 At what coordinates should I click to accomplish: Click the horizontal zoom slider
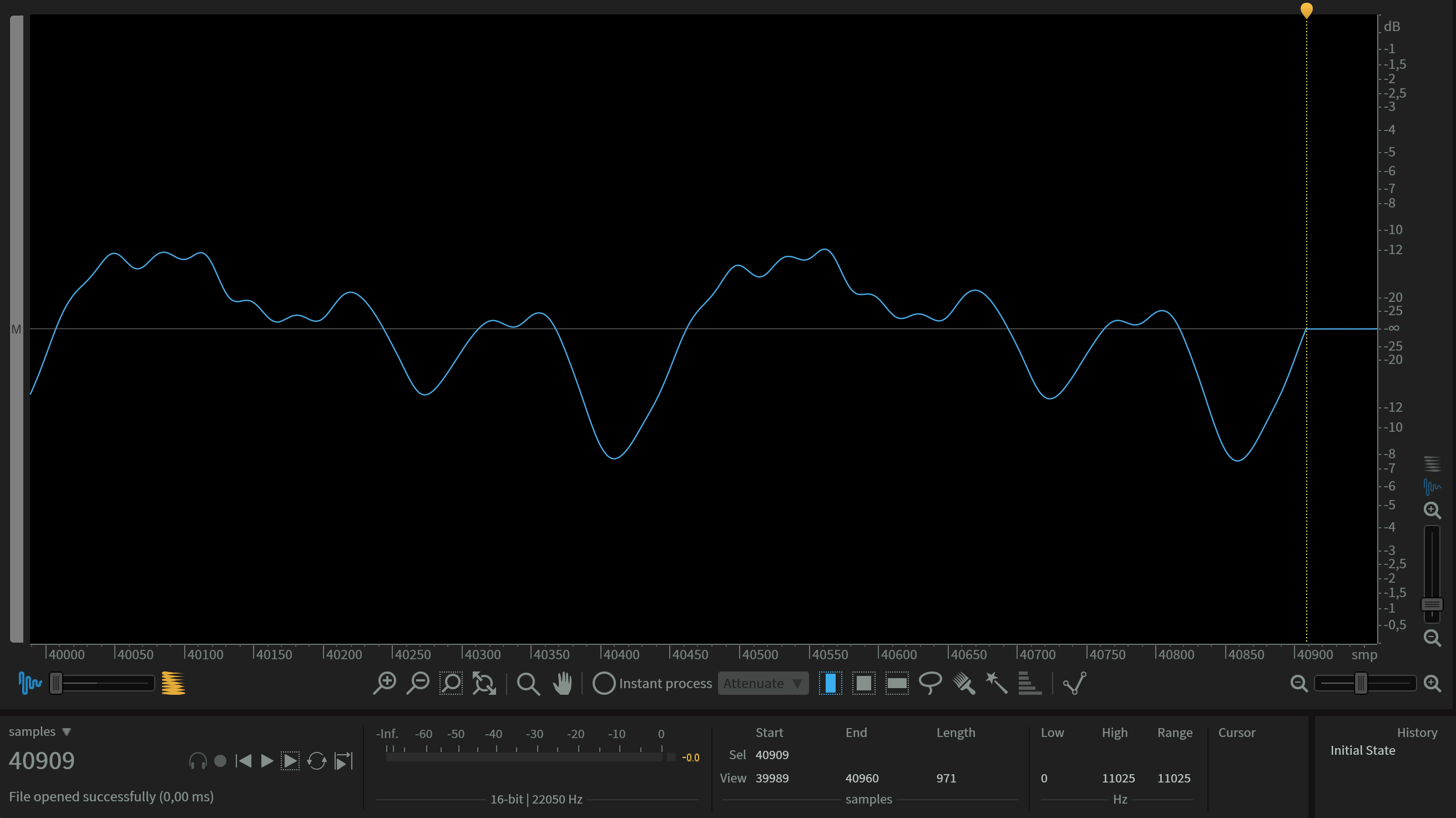click(x=1366, y=684)
